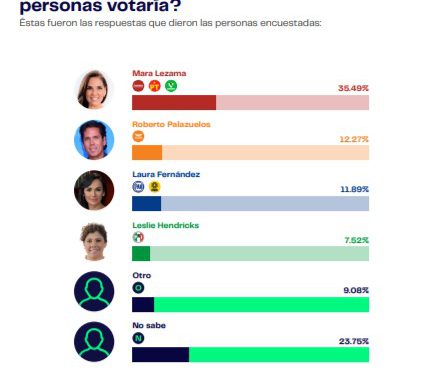Click the round 'O' icon under Otro
This screenshot has width=446, height=381.
tap(138, 288)
